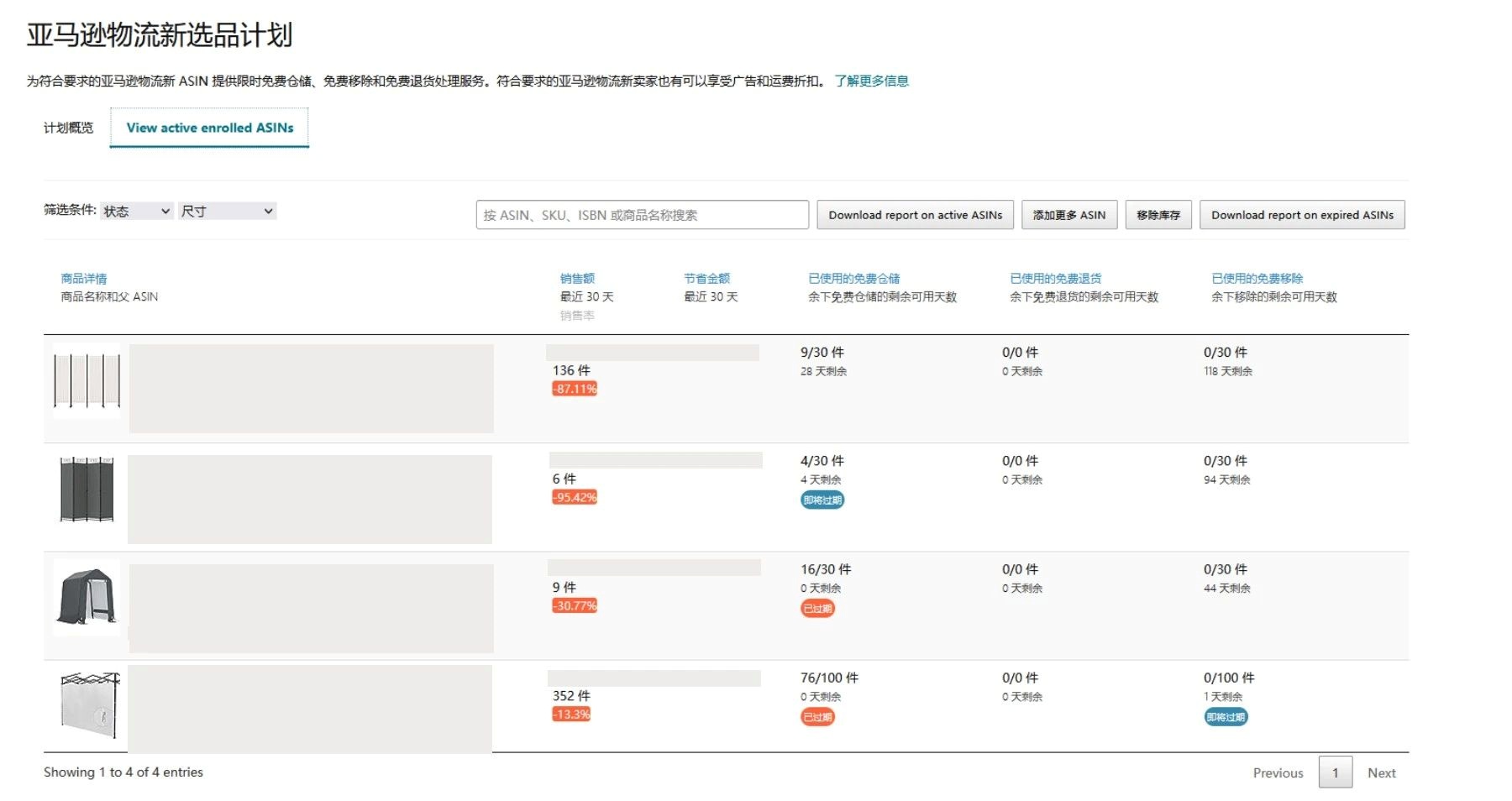Expand the 尺寸 filter dropdown
Screen dimensions: 1512x801
point(227,211)
